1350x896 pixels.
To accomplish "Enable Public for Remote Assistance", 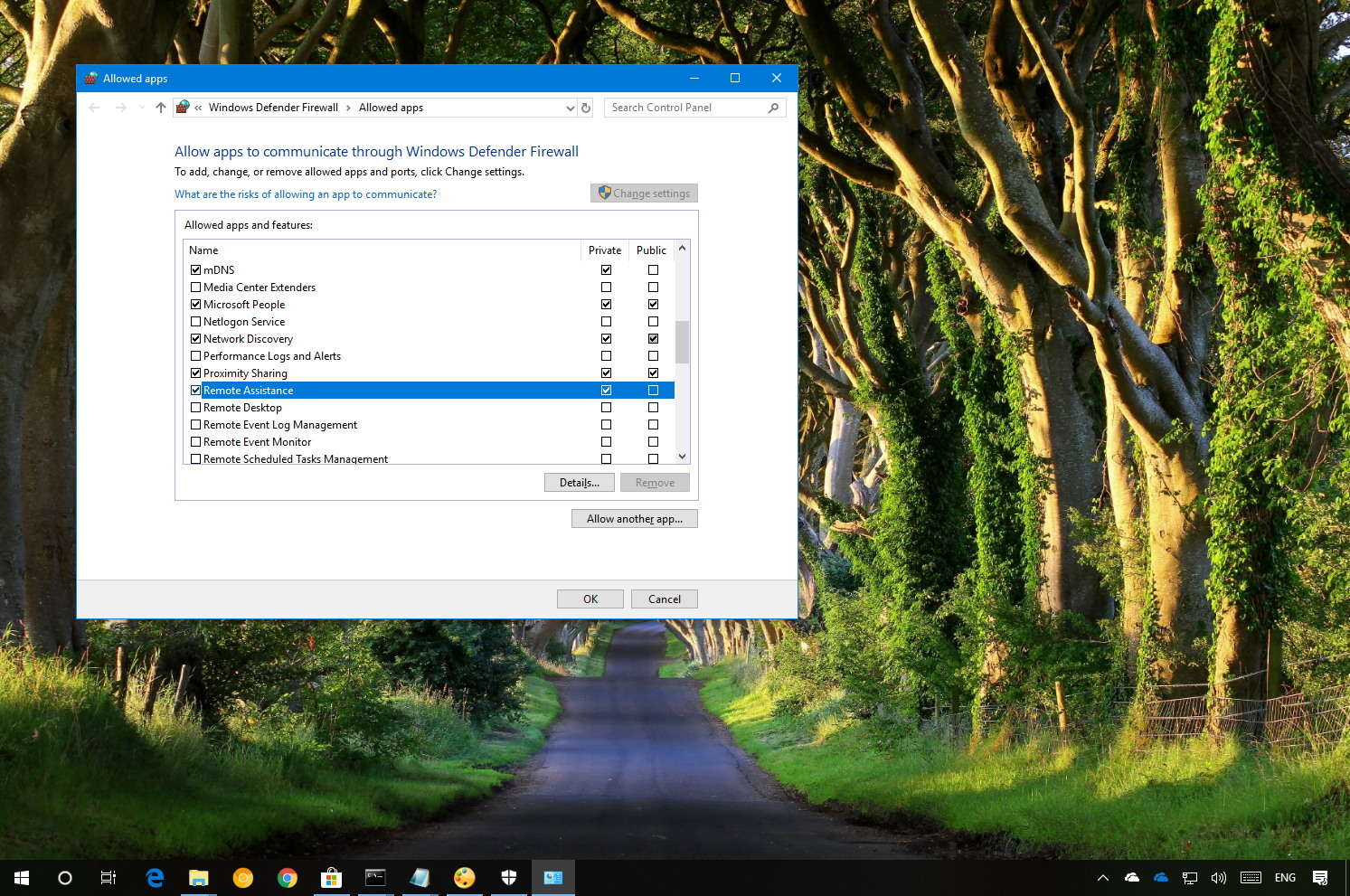I will coord(653,390).
